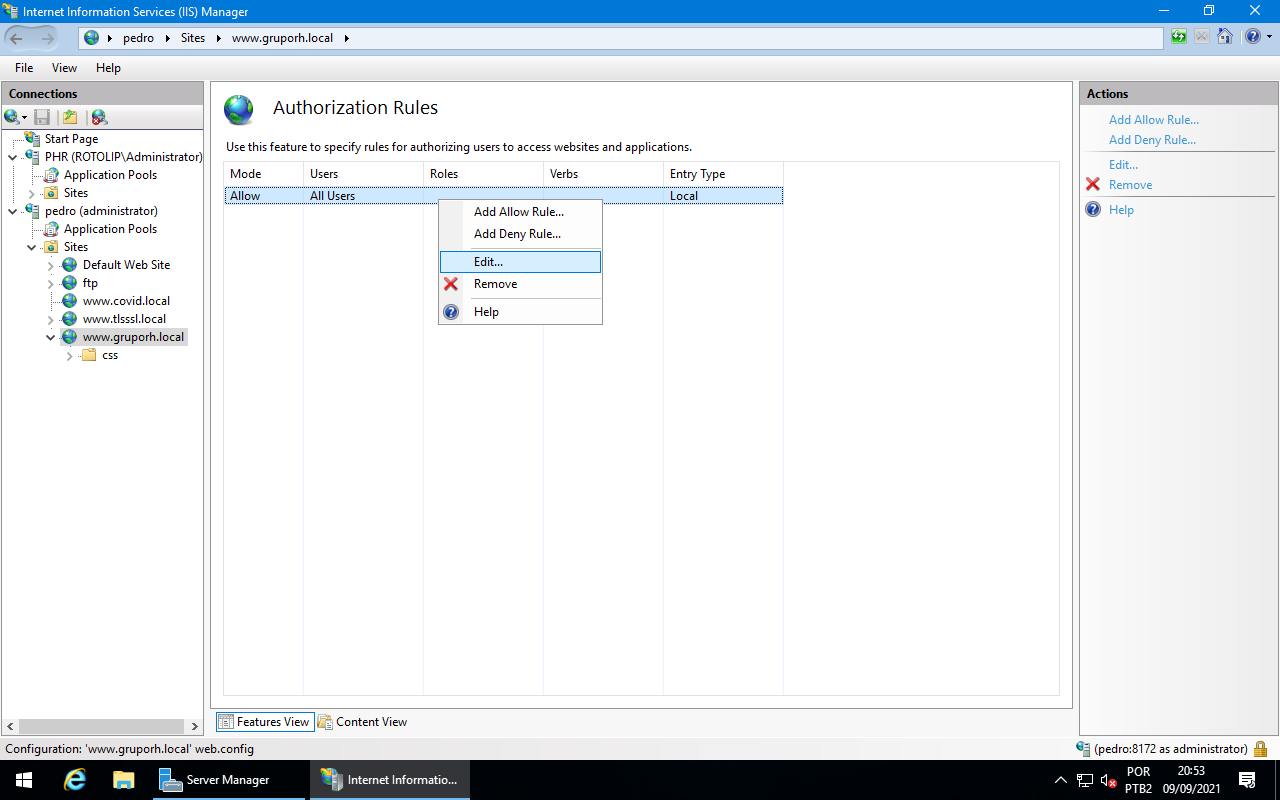Click the Up One Level folder icon

pos(70,117)
